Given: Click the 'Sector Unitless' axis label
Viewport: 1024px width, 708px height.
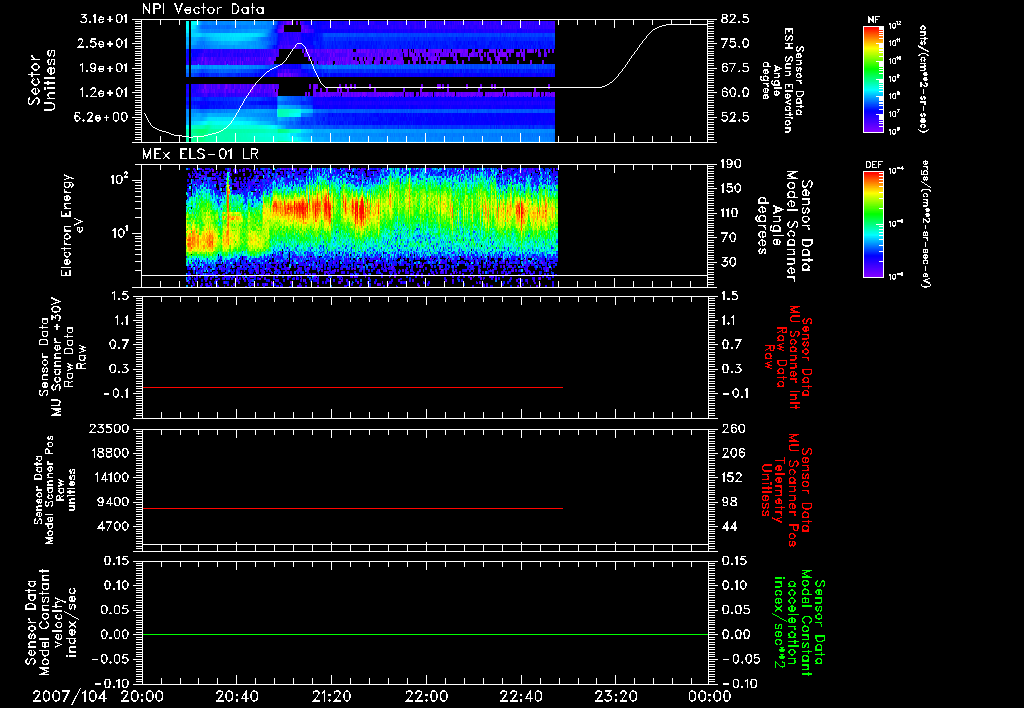Looking at the screenshot, I should pos(42,82).
